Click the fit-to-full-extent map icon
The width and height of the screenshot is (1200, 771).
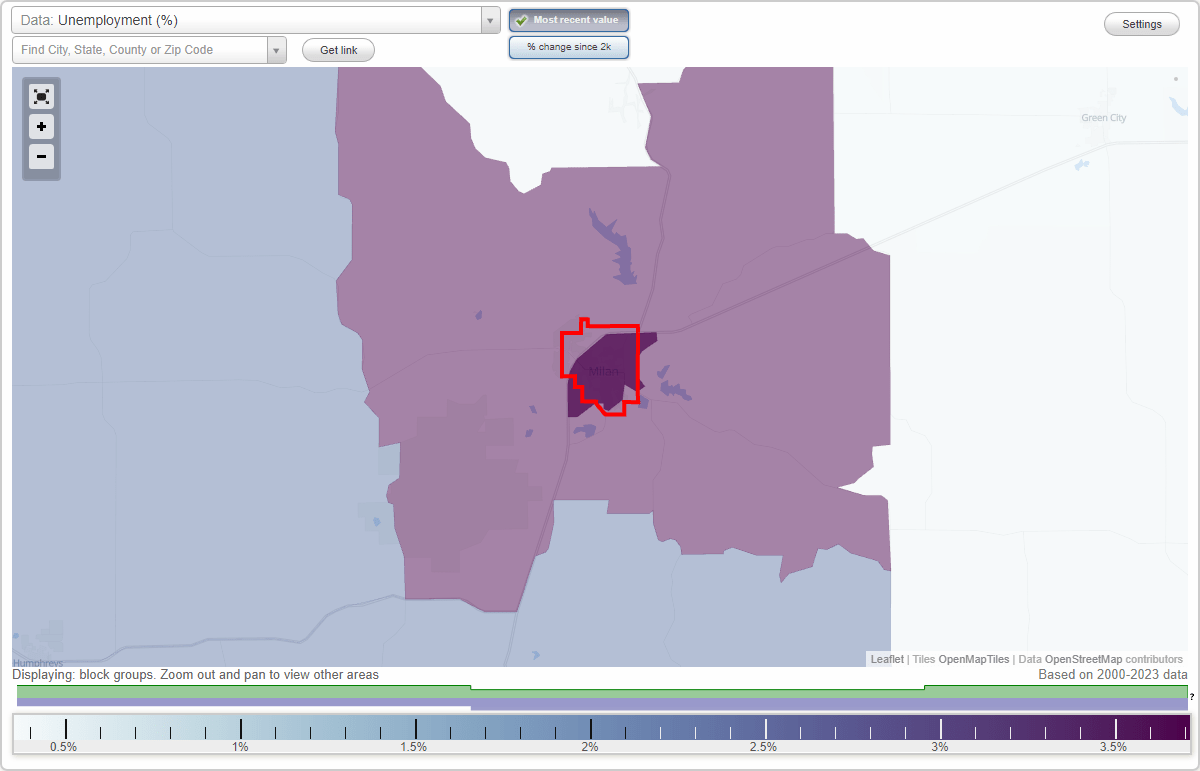pos(41,96)
